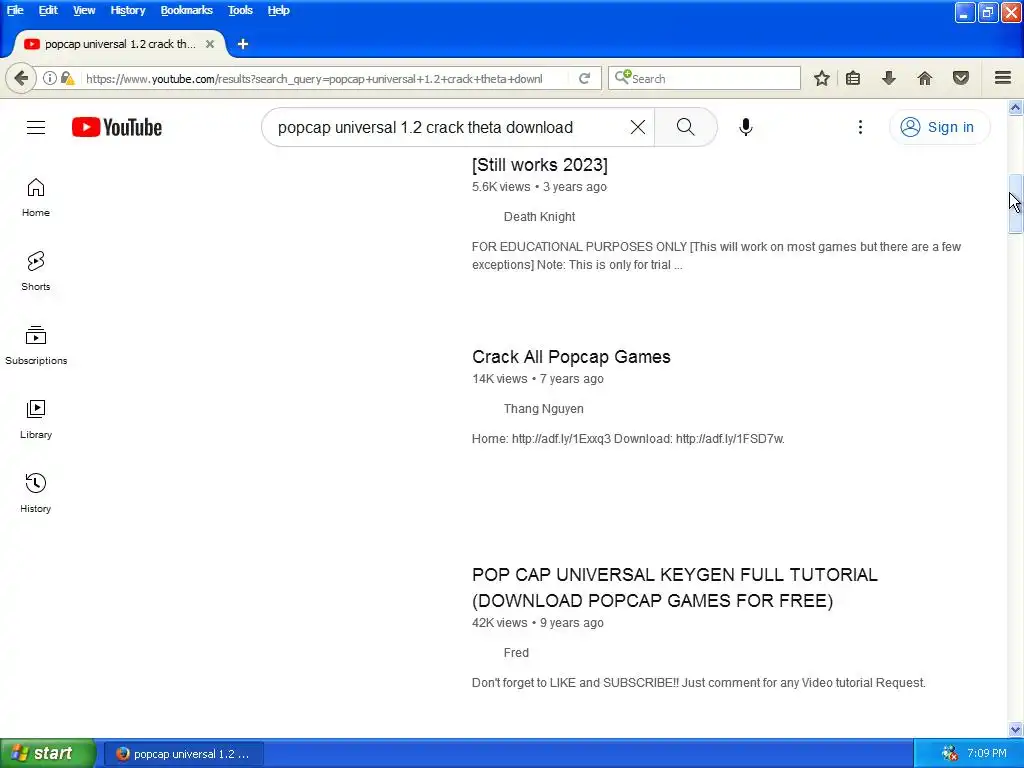The image size is (1024, 768).
Task: Open Shorts in YouTube sidebar
Action: pyautogui.click(x=36, y=271)
